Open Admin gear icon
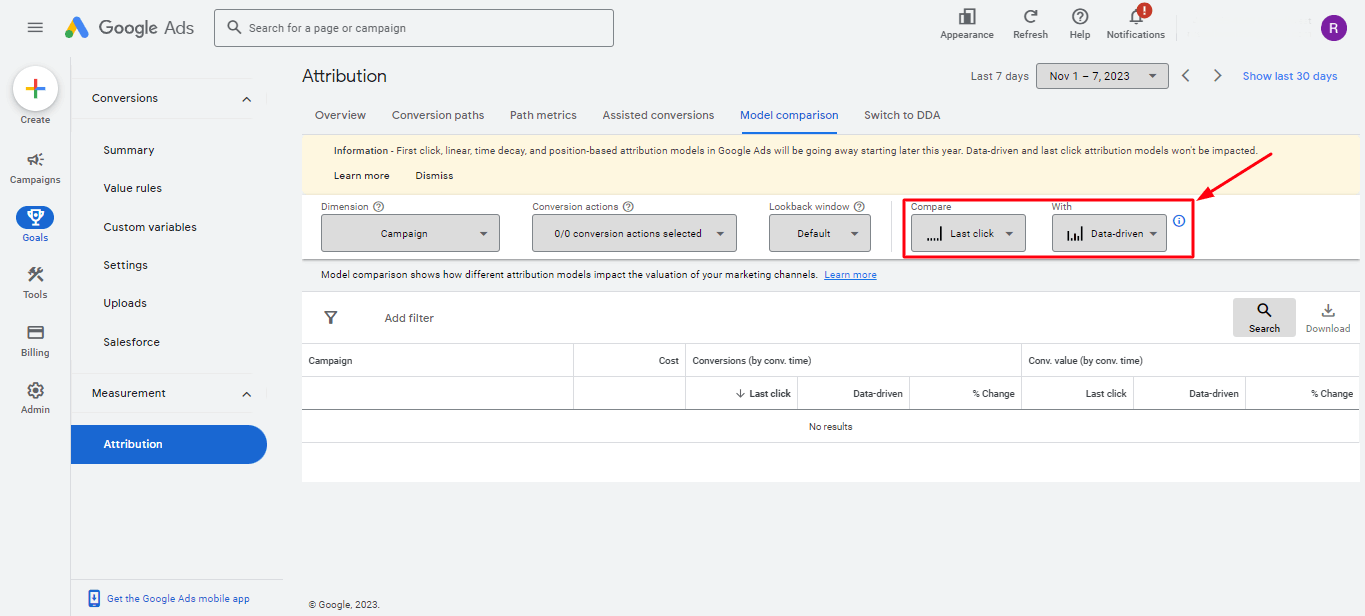The width and height of the screenshot is (1365, 616). (35, 390)
